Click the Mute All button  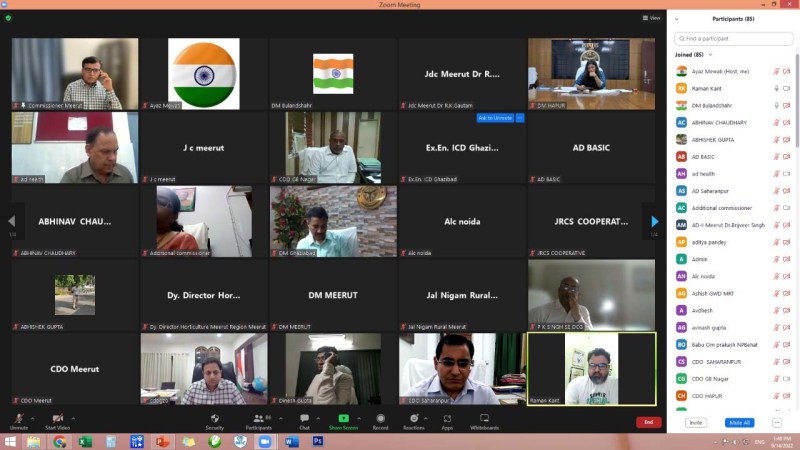click(739, 423)
